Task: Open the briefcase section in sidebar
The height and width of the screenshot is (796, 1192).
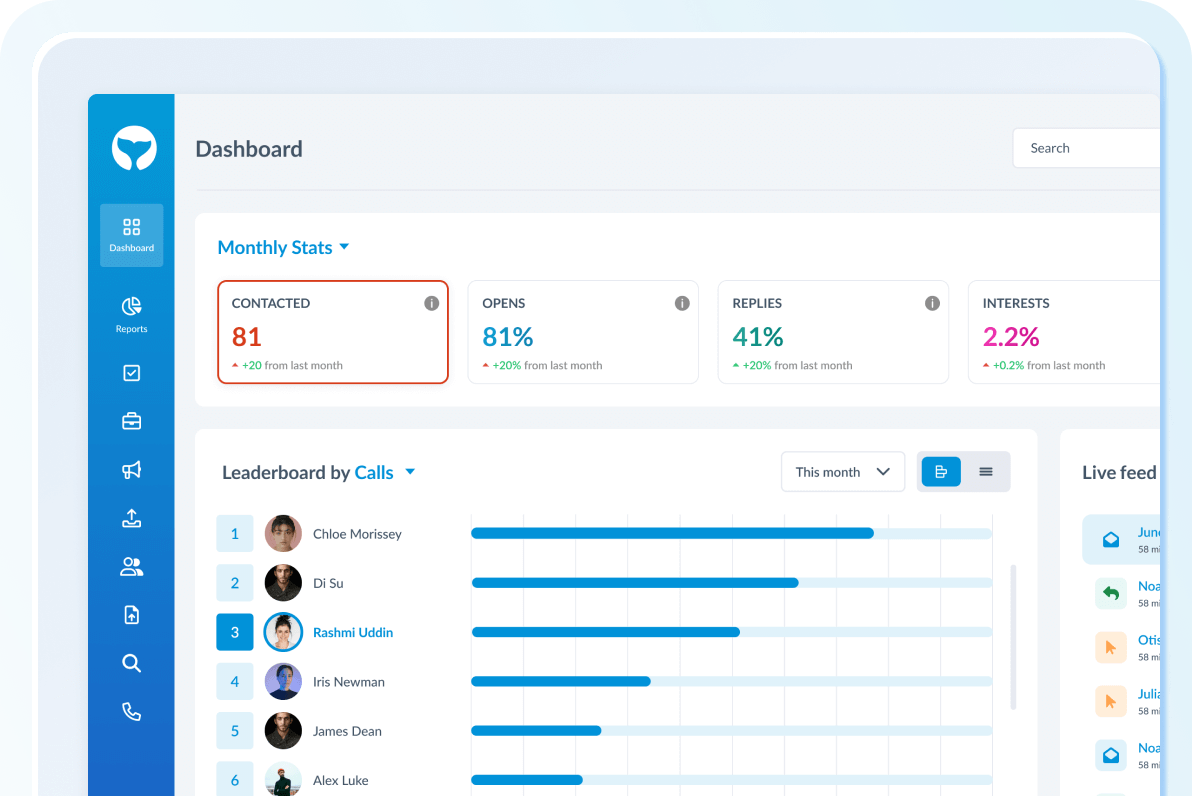Action: (x=131, y=421)
